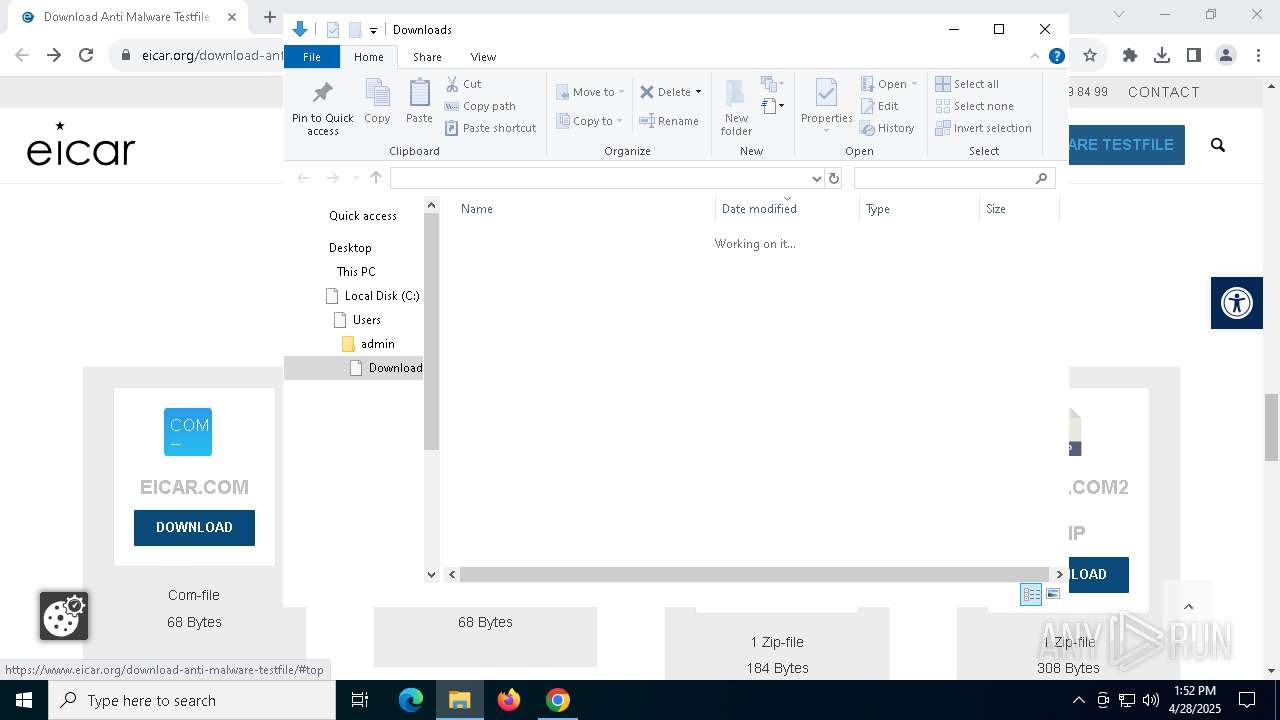Open Firefox from taskbar

pos(509,700)
